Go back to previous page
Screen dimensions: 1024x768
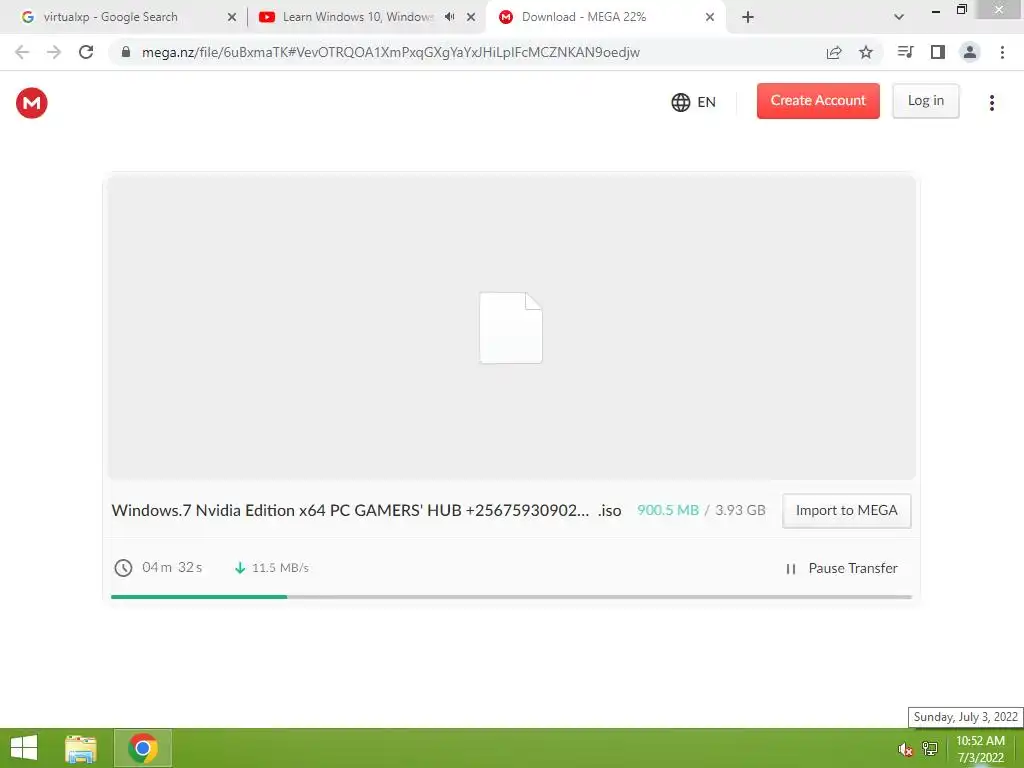coord(22,52)
